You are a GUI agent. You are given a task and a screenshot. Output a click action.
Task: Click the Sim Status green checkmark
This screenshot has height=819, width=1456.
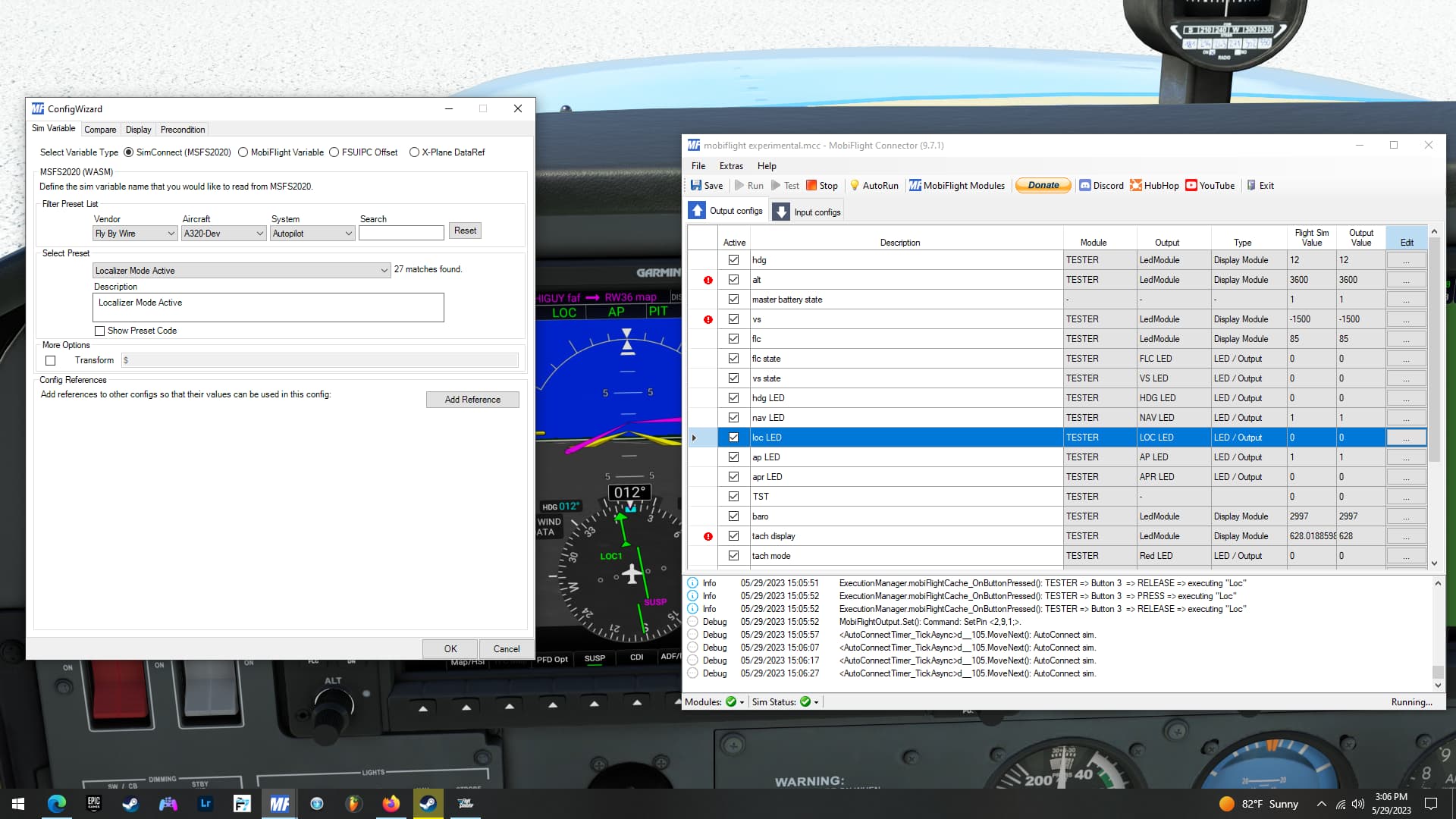click(x=805, y=701)
